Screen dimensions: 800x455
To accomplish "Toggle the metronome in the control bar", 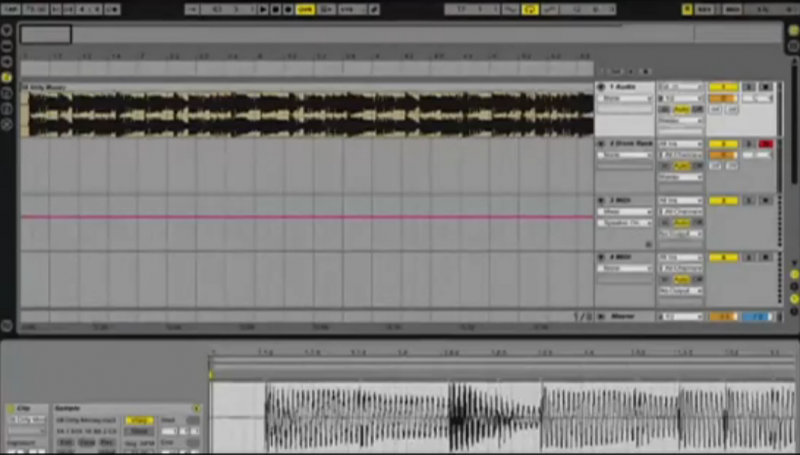I will pos(113,9).
